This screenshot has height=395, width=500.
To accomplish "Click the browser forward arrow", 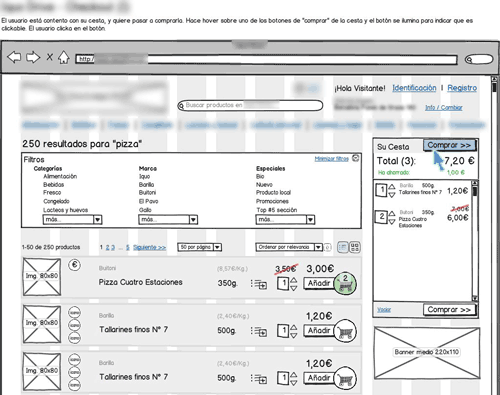I will click(33, 57).
